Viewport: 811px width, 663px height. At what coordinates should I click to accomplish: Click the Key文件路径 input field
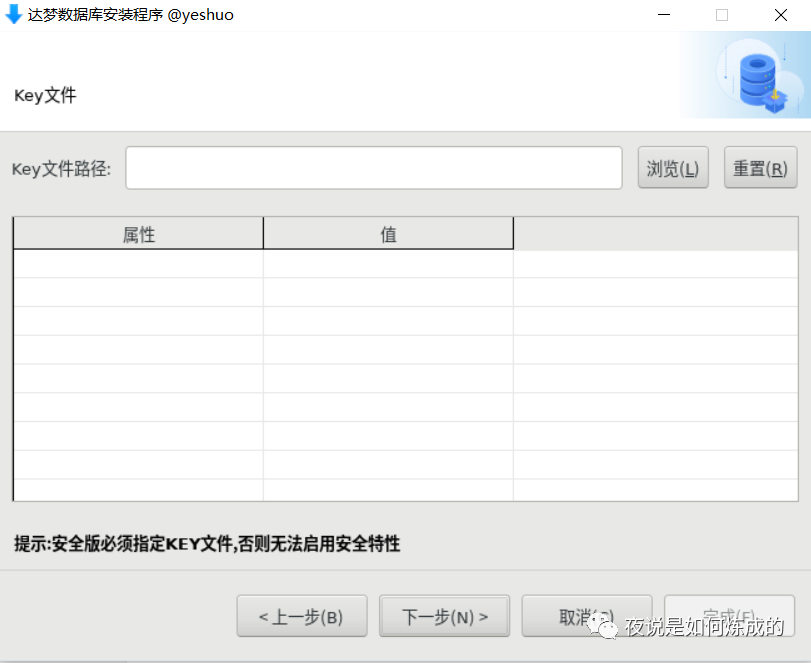373,168
